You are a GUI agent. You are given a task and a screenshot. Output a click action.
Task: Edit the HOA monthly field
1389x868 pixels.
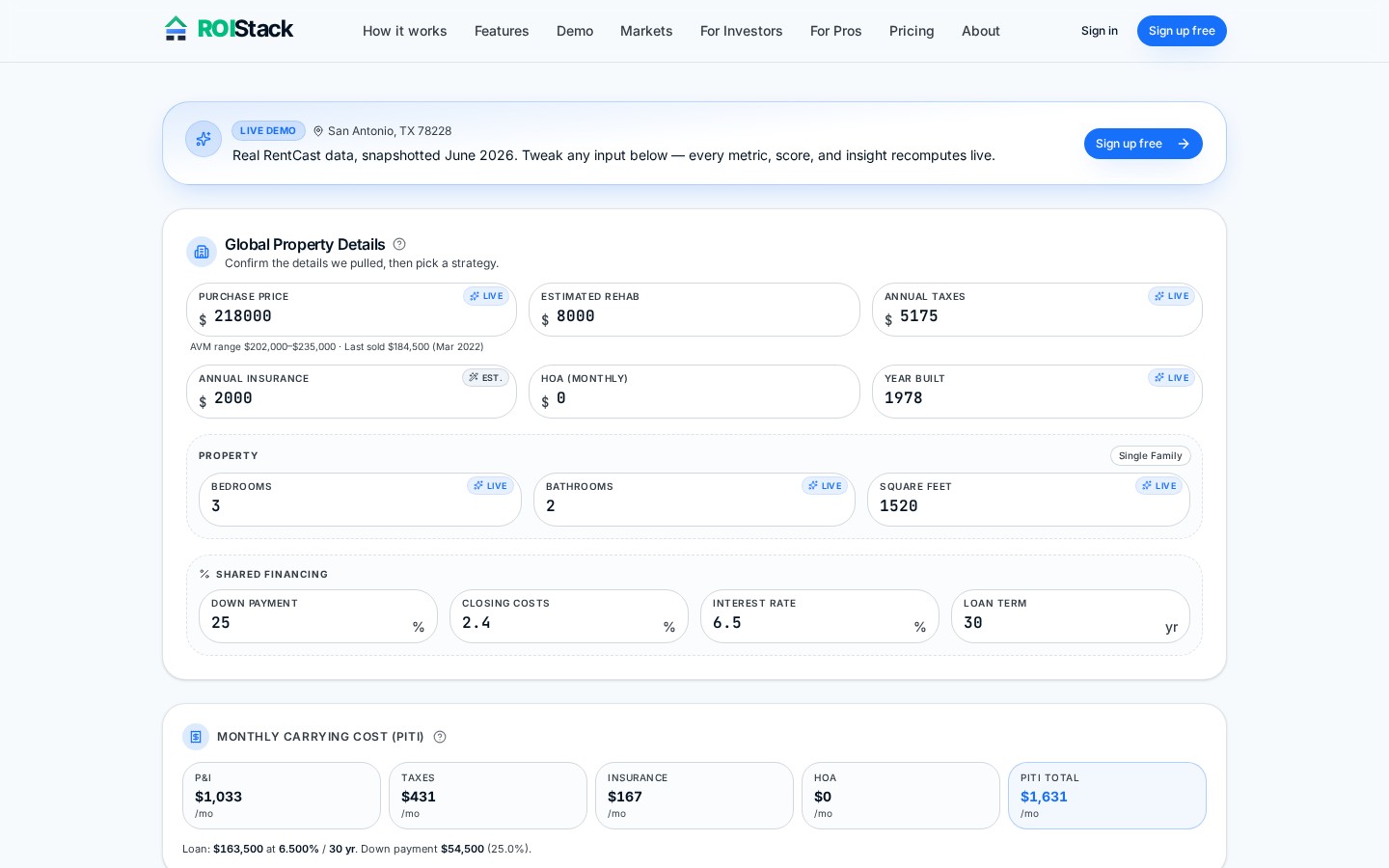[x=694, y=392]
